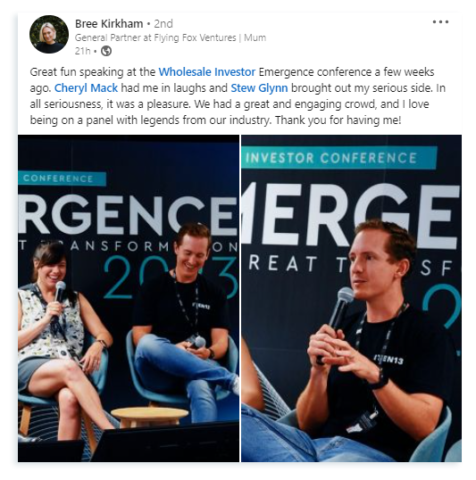Open the right photo of man holding microphone

click(x=351, y=298)
